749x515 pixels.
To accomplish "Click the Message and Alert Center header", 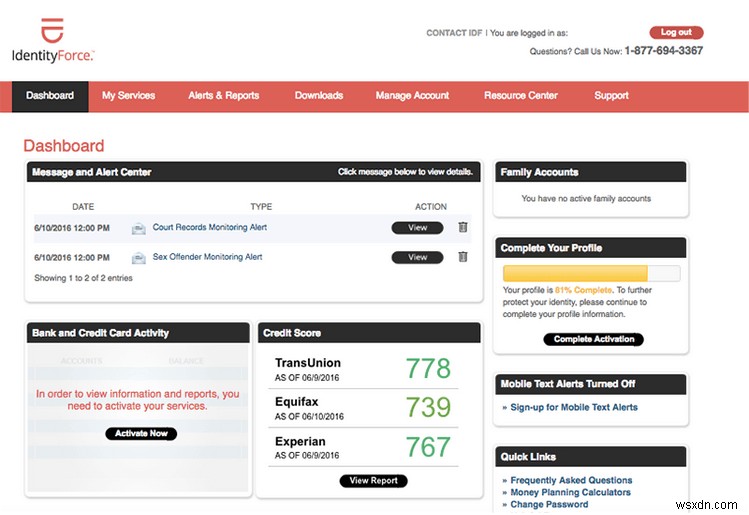I will tap(254, 172).
